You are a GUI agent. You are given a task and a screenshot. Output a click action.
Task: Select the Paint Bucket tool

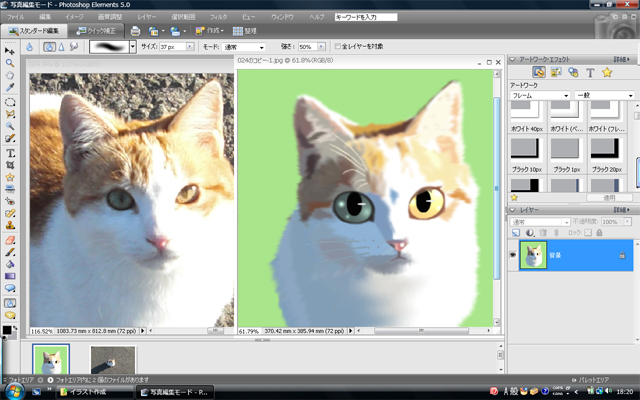[10, 264]
